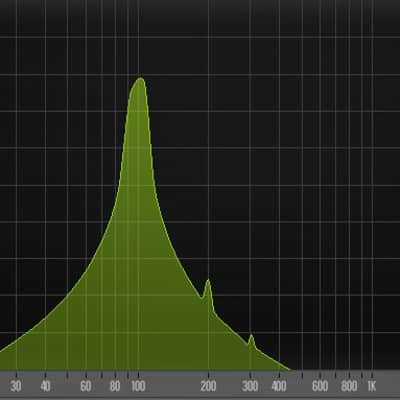Click where the green curve meets the axis

click(x=289, y=369)
